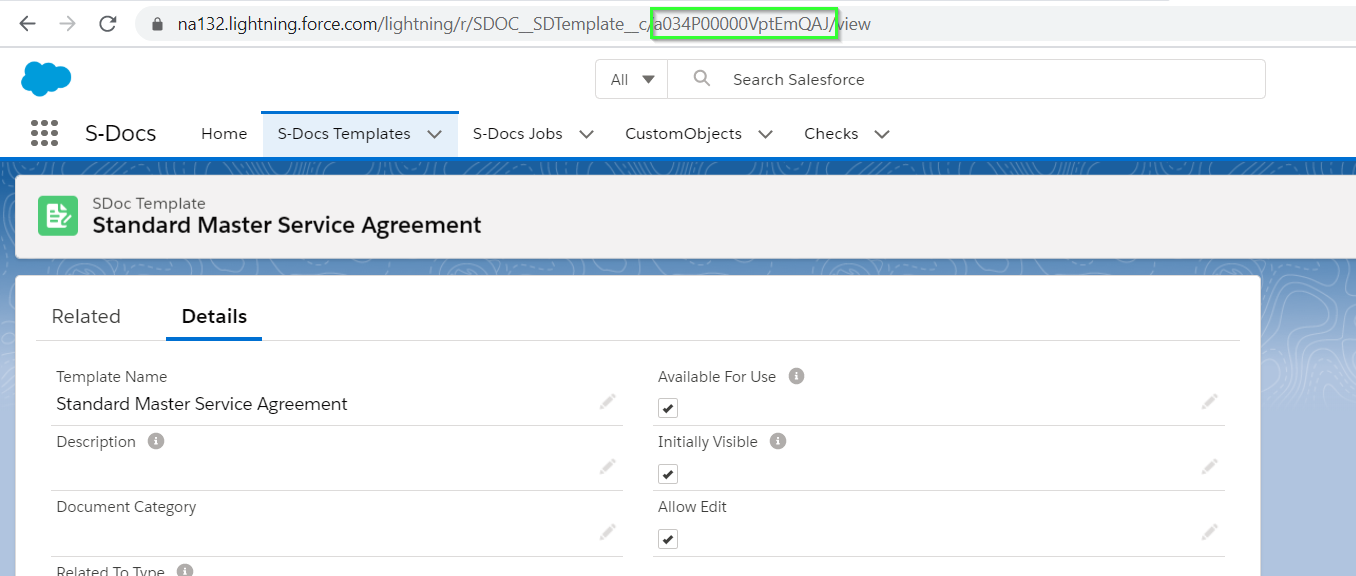The width and height of the screenshot is (1356, 576).
Task: Toggle the Allow Edit checkbox
Action: (x=668, y=539)
